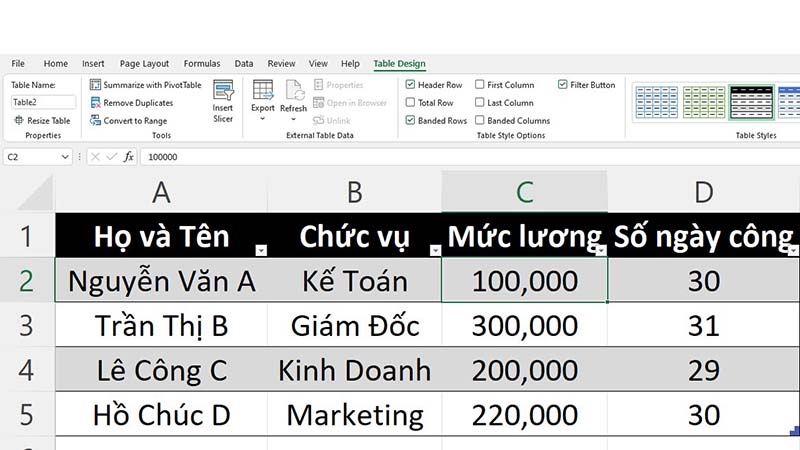Select row 5 header
Screen dimensions: 800x450
[27, 414]
